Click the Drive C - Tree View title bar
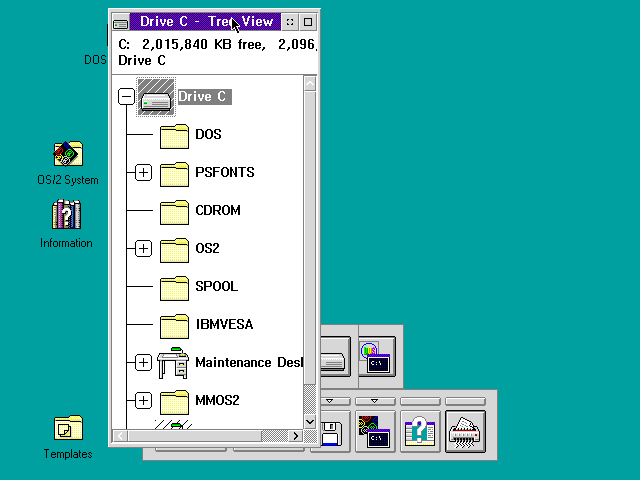Image resolution: width=640 pixels, height=480 pixels. (x=205, y=22)
